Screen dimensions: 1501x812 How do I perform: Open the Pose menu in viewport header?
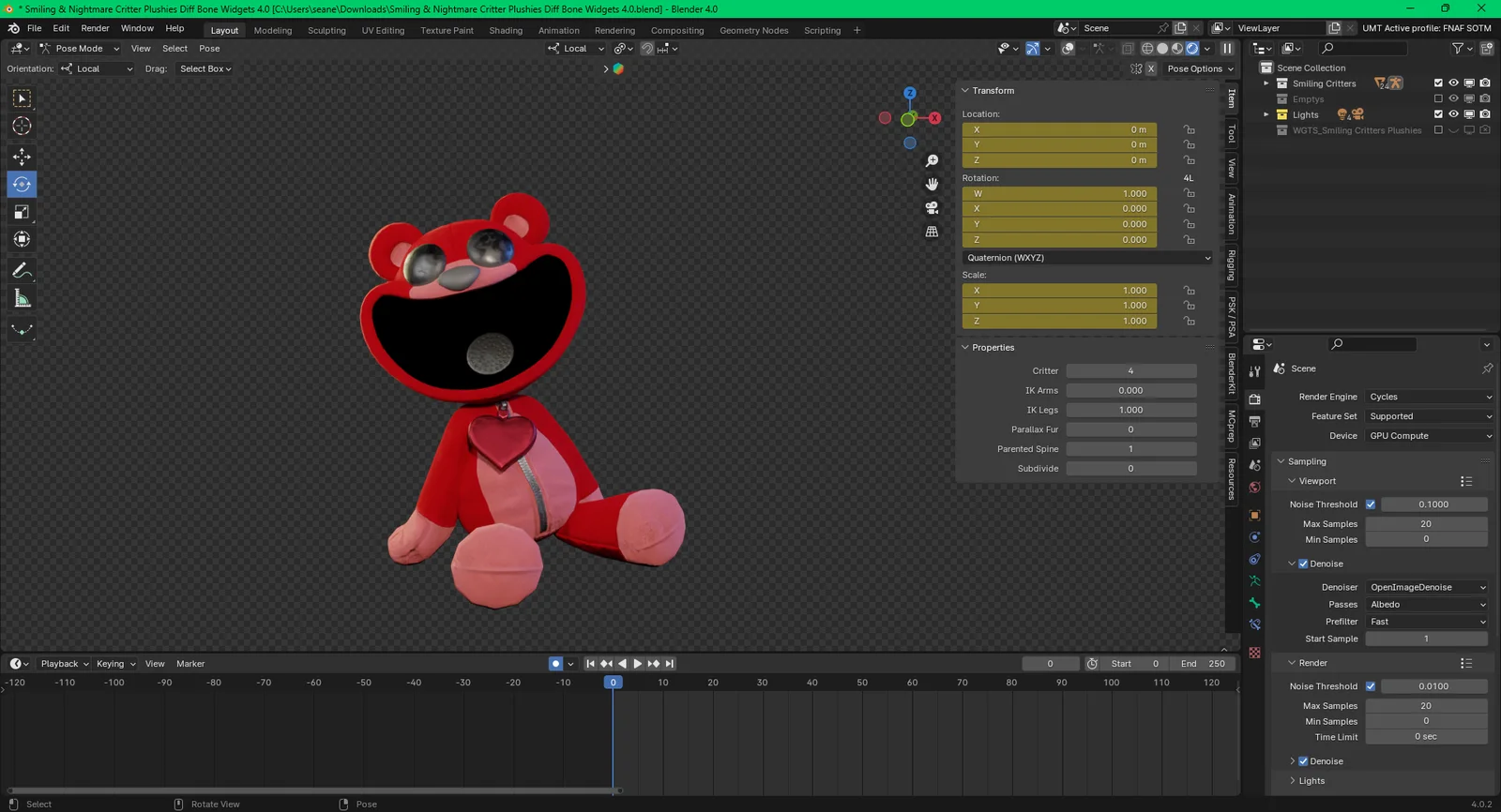coord(209,49)
